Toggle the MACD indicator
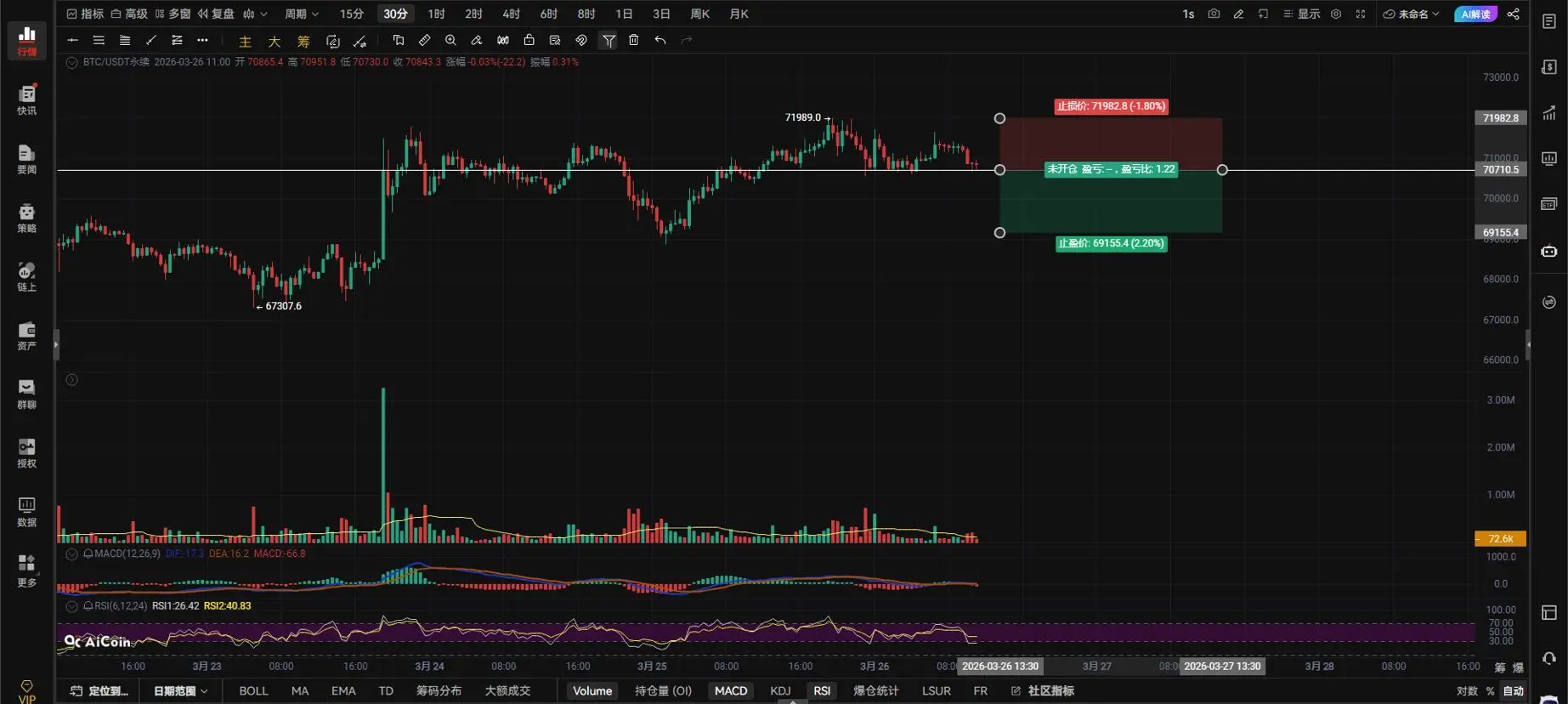This screenshot has height=704, width=1568. coord(731,690)
